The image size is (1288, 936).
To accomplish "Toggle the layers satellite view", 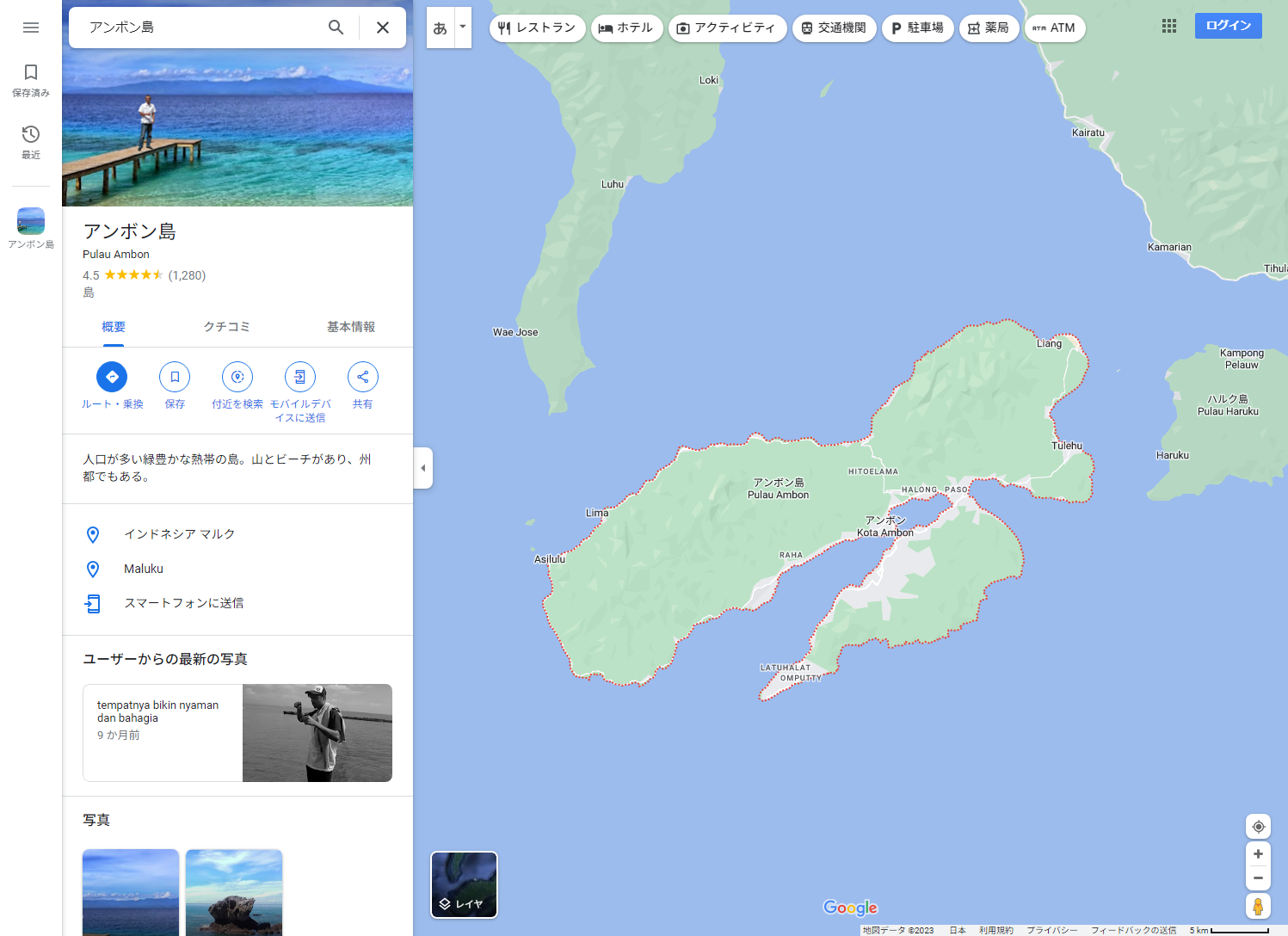I will click(464, 884).
